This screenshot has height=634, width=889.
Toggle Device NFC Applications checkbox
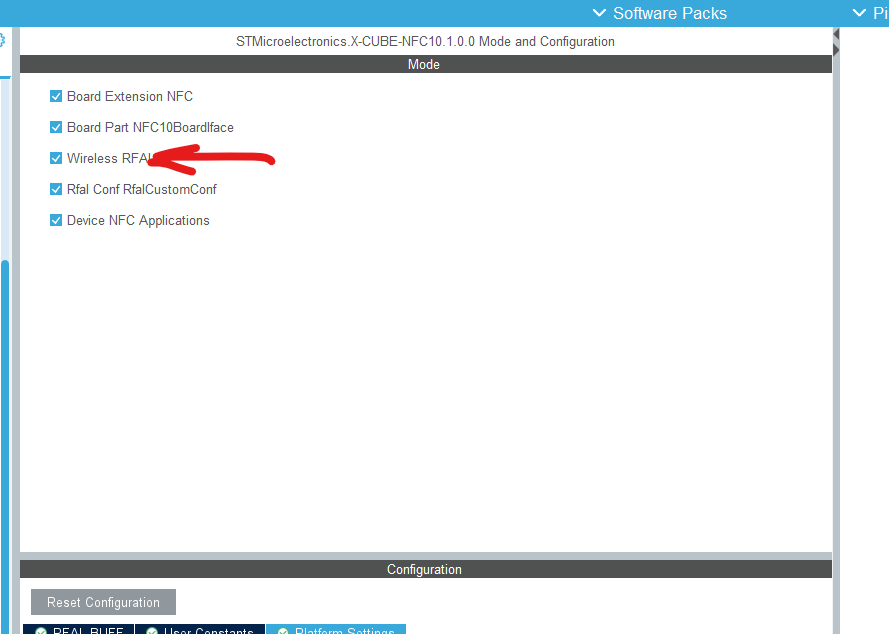point(56,220)
